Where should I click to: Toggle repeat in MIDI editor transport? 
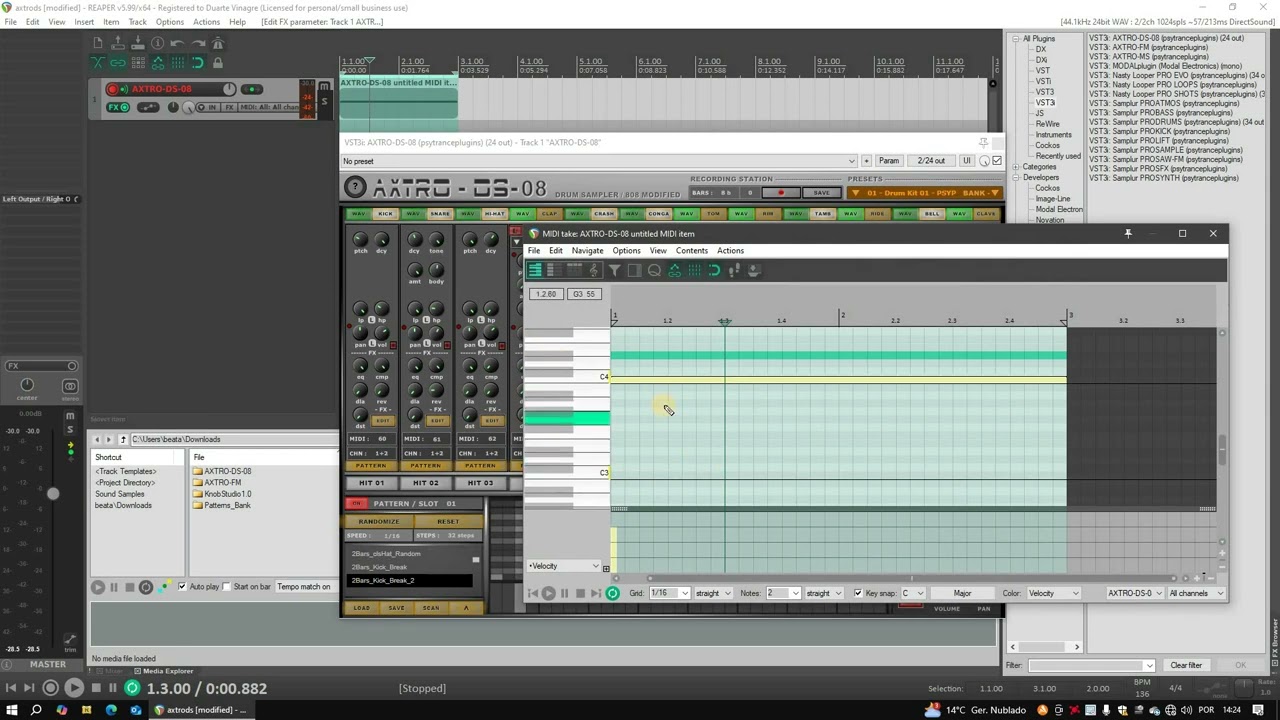coord(612,593)
